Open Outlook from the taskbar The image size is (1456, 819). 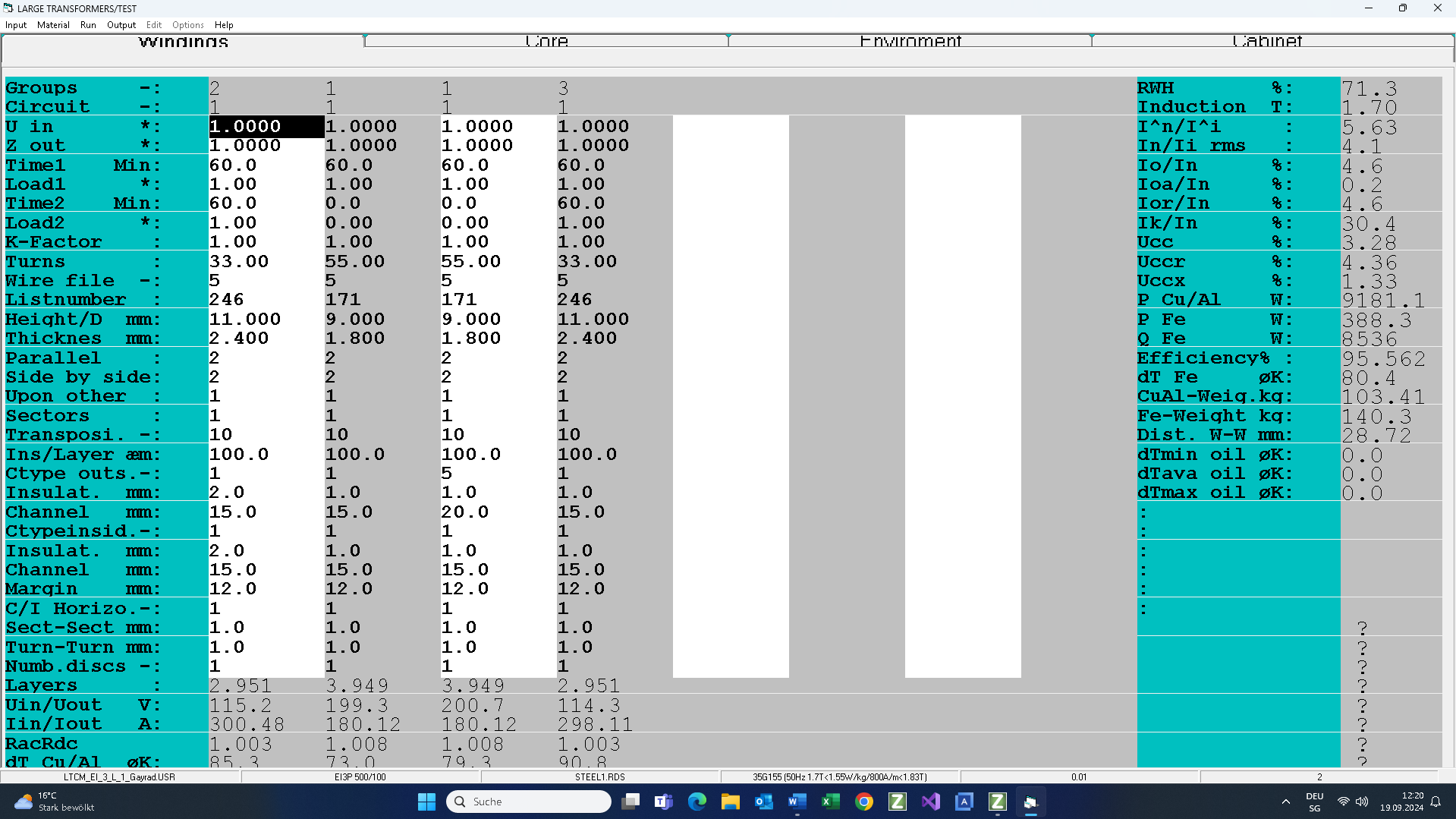coord(764,802)
